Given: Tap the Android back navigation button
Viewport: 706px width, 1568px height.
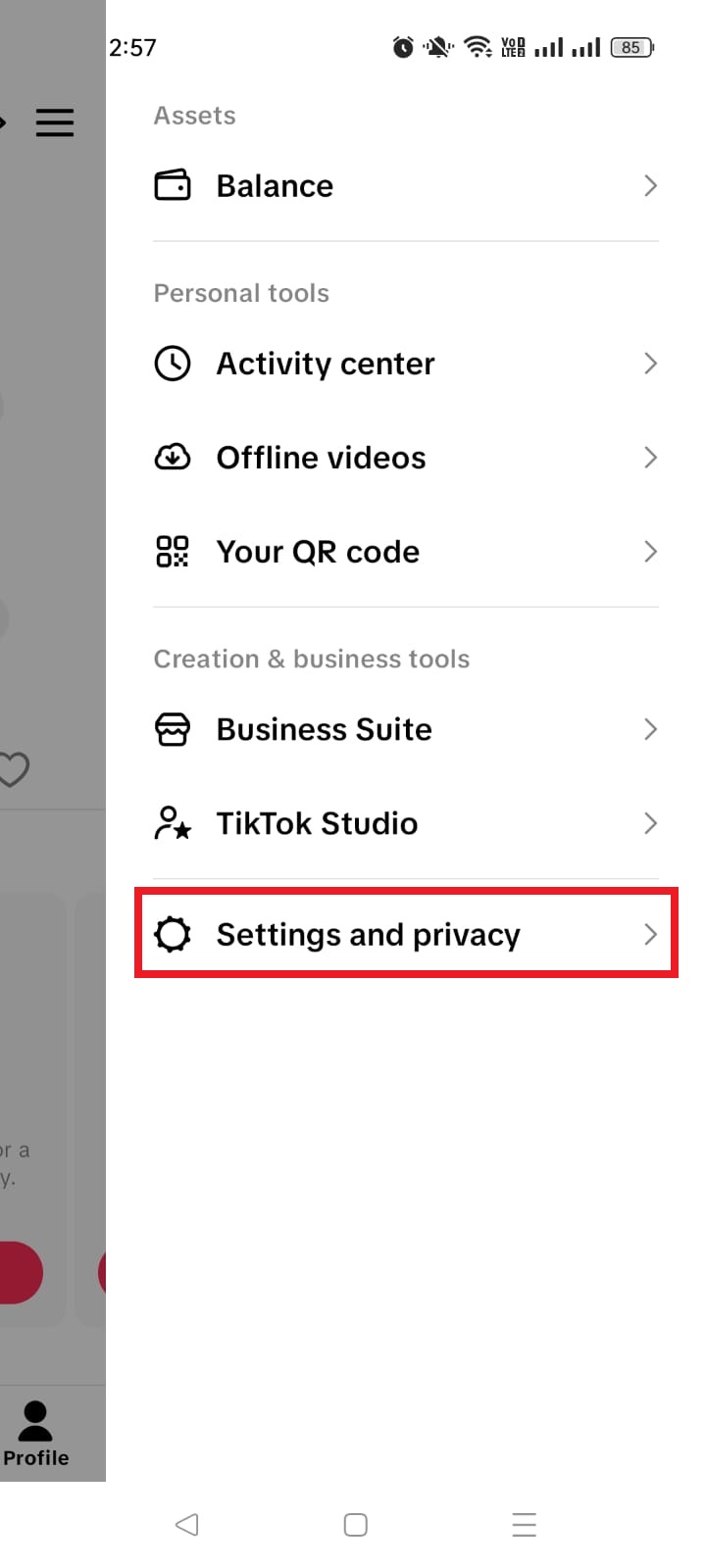Looking at the screenshot, I should (187, 1524).
